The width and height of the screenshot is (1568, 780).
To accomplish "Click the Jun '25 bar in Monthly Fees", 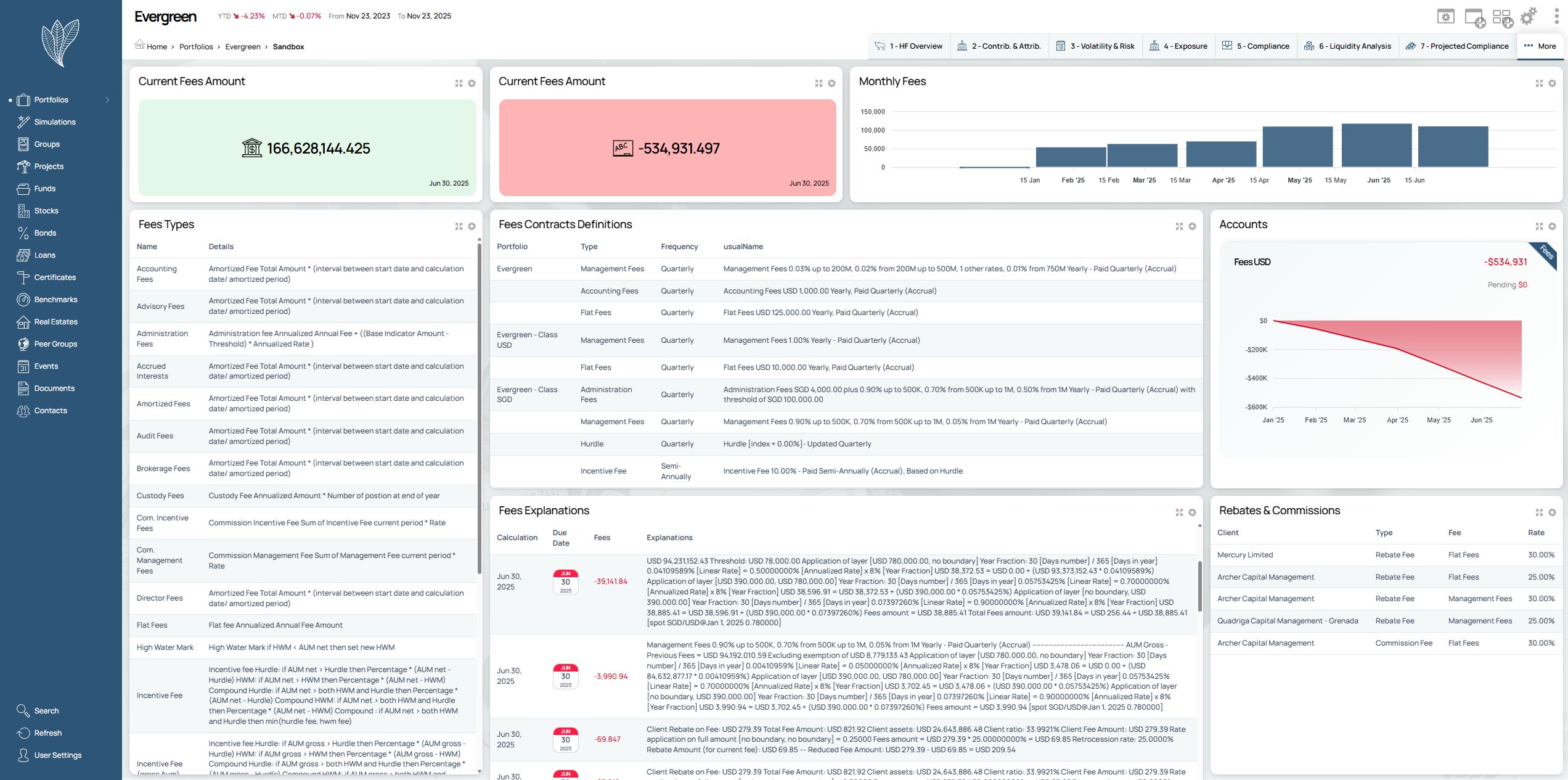I will click(1376, 146).
